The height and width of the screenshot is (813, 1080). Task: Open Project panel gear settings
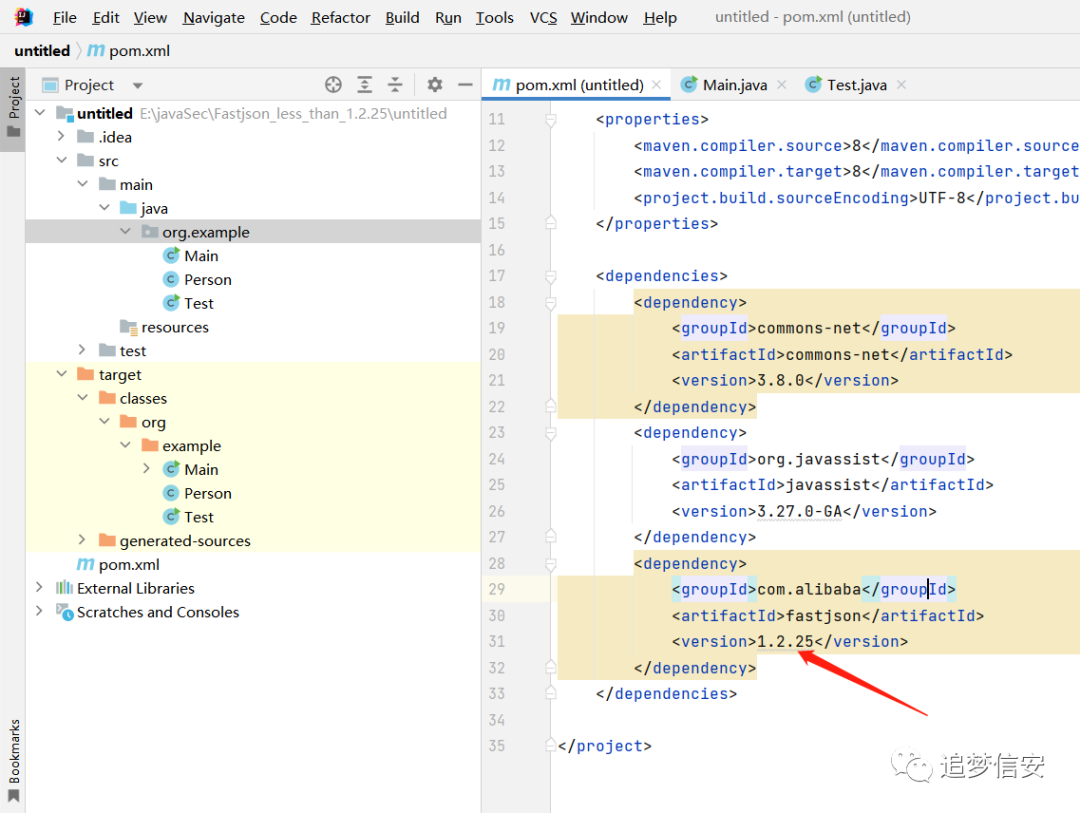tap(435, 85)
